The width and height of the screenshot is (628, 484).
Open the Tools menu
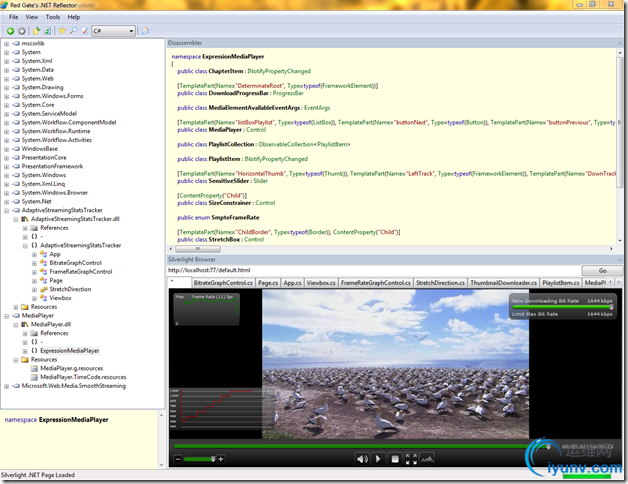click(52, 17)
